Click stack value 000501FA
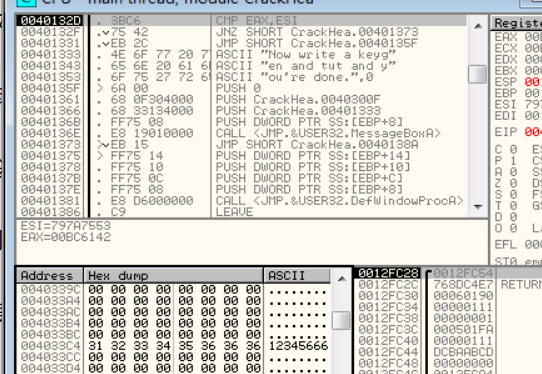 (x=463, y=329)
